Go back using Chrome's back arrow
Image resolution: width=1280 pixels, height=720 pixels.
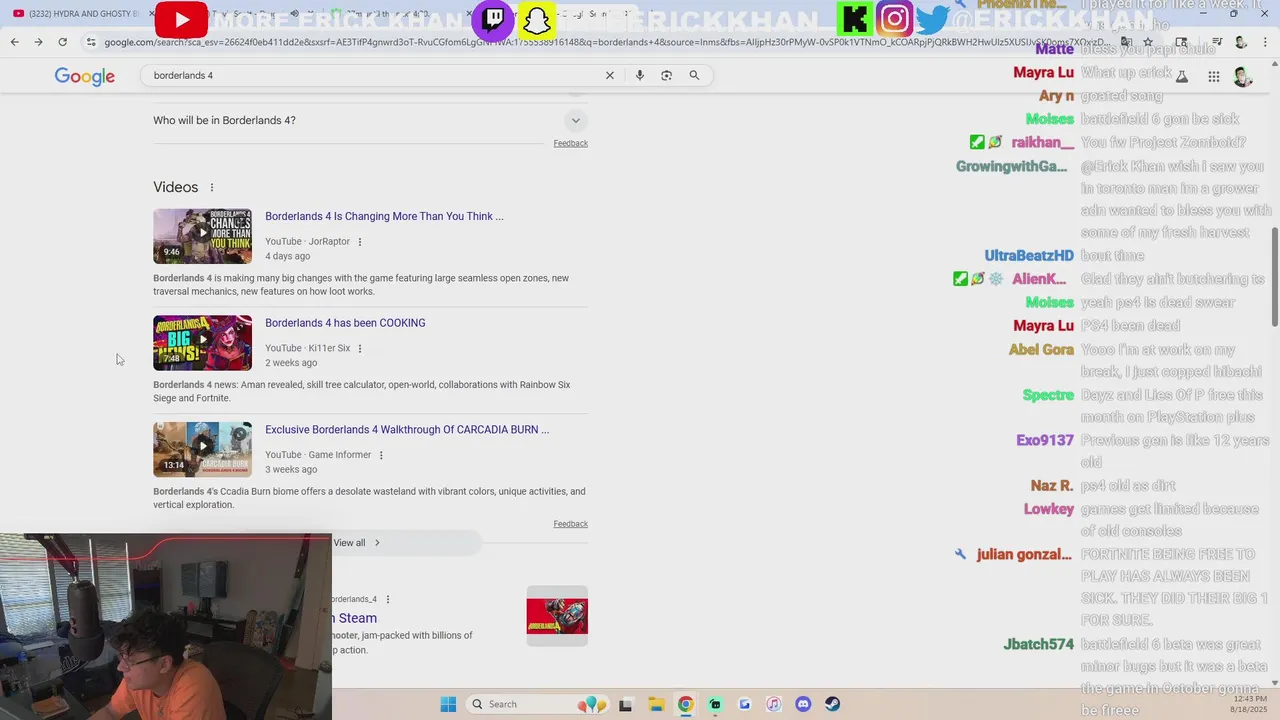(x=14, y=42)
